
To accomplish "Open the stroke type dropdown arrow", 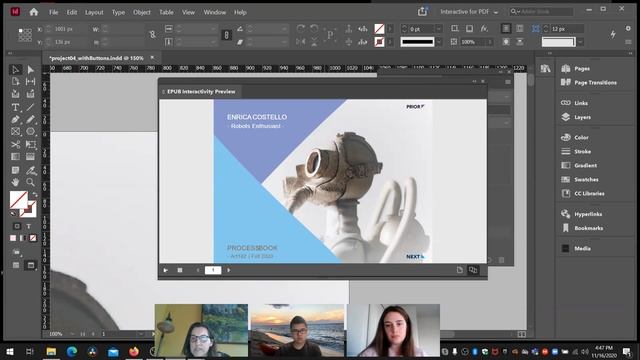I will (439, 42).
